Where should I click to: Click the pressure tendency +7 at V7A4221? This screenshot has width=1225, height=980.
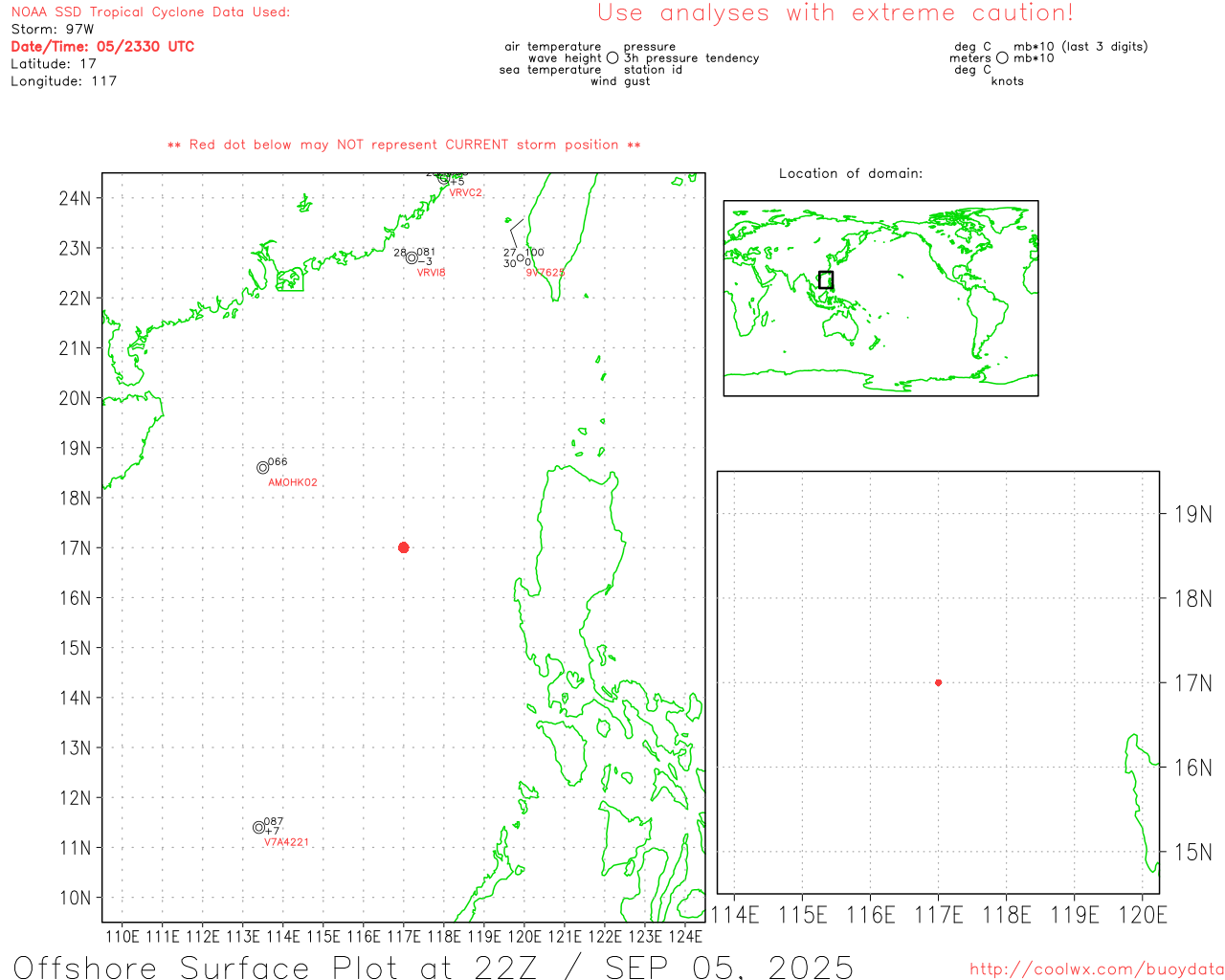click(x=272, y=832)
